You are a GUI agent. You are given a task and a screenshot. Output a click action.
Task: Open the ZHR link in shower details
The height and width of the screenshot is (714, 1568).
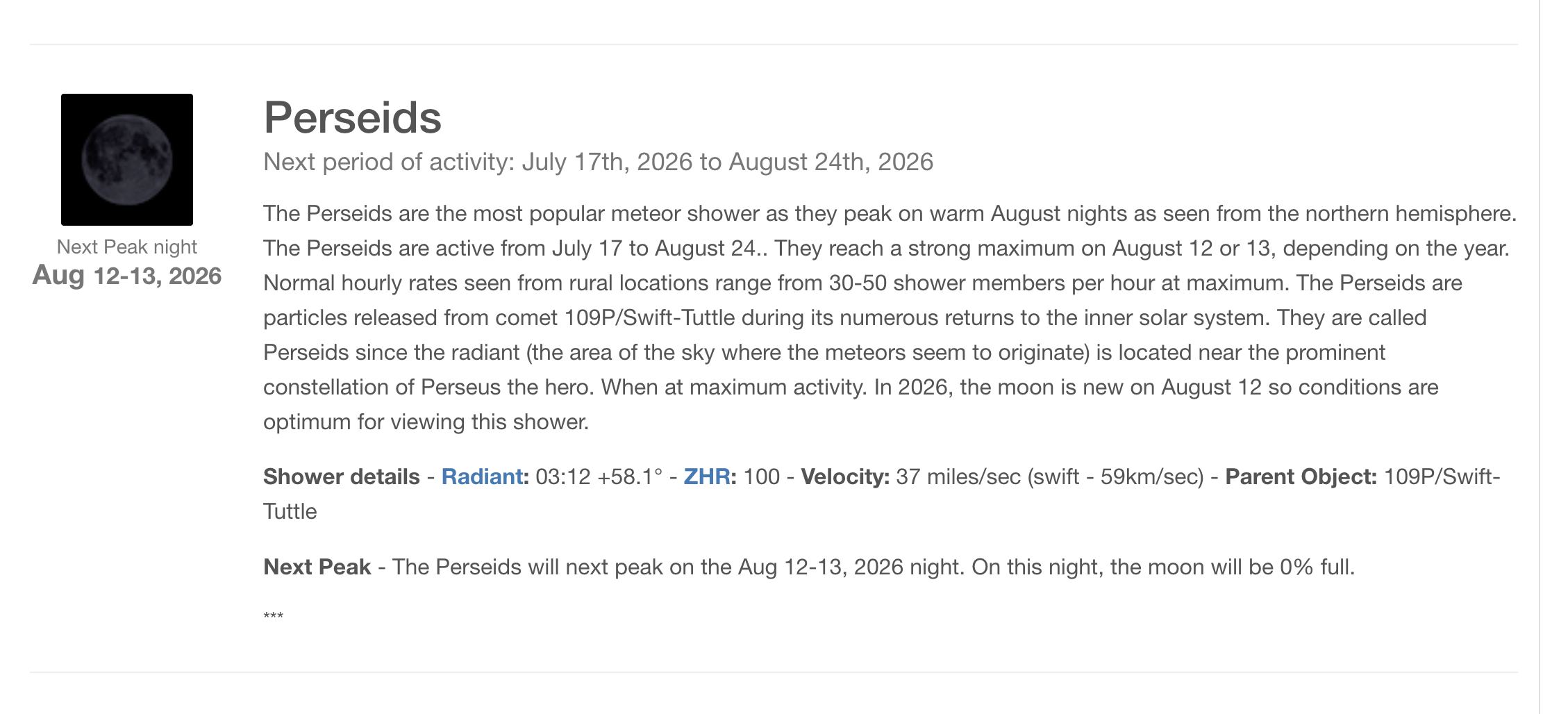[707, 477]
